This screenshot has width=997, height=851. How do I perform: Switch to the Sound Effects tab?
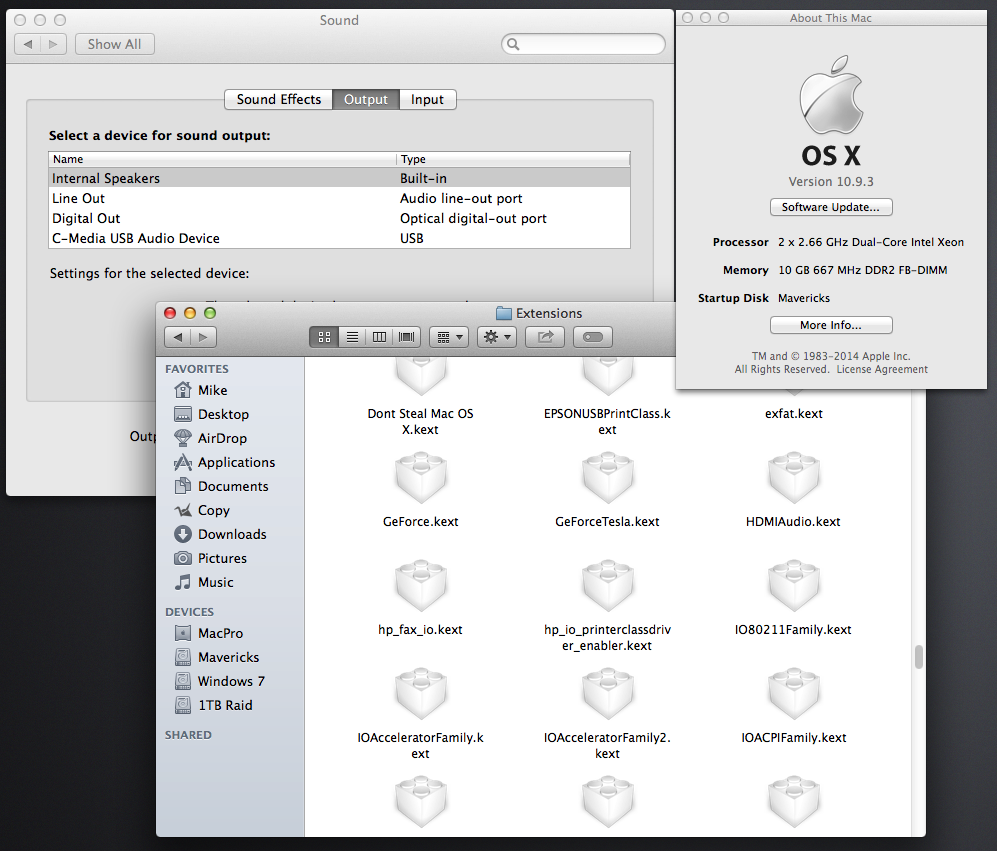pos(278,99)
